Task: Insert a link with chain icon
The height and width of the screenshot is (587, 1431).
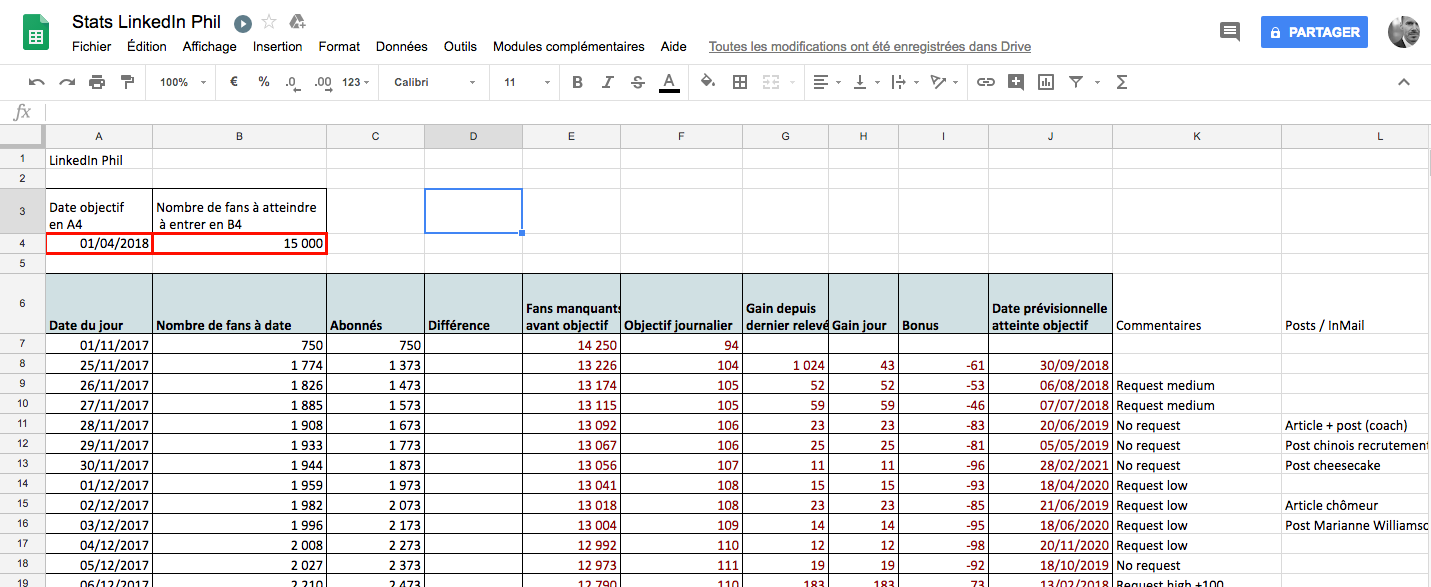Action: 986,82
